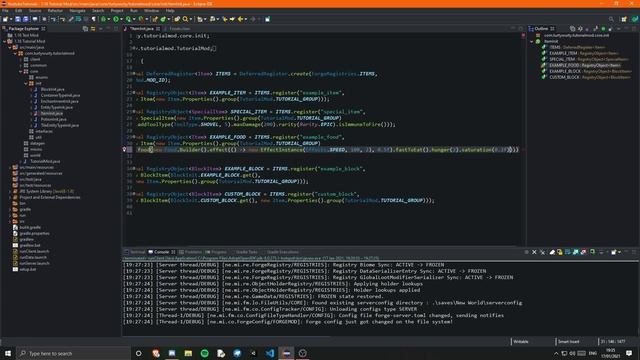Click the Save All toolbar icon
The width and height of the screenshot is (640, 360).
point(26,19)
